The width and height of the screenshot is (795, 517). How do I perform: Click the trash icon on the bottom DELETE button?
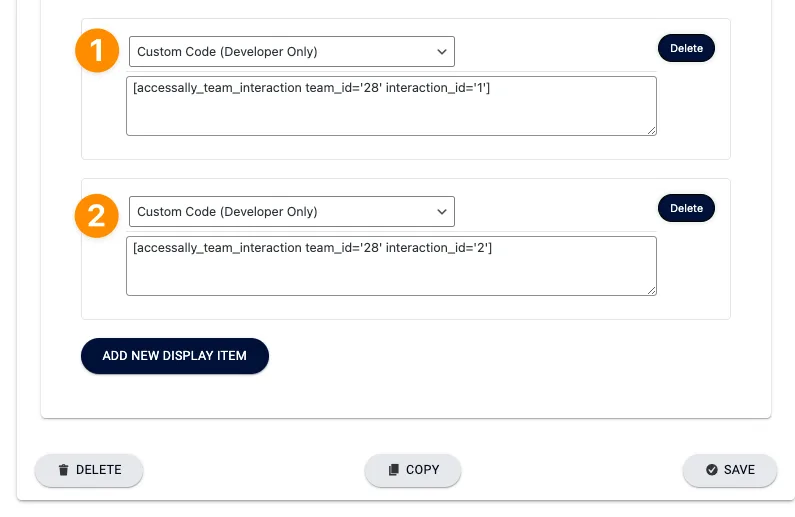(63, 470)
